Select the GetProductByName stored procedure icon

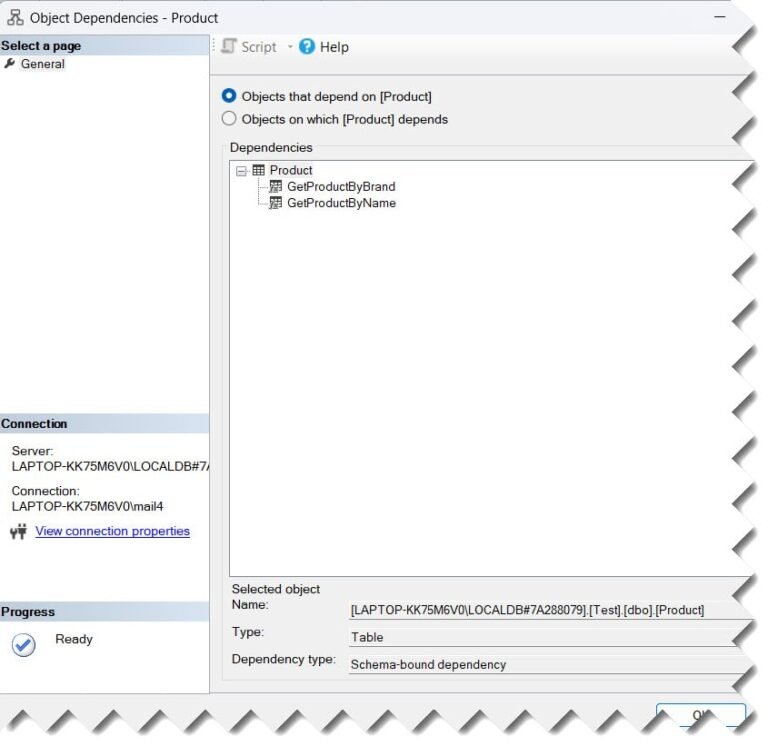point(276,203)
